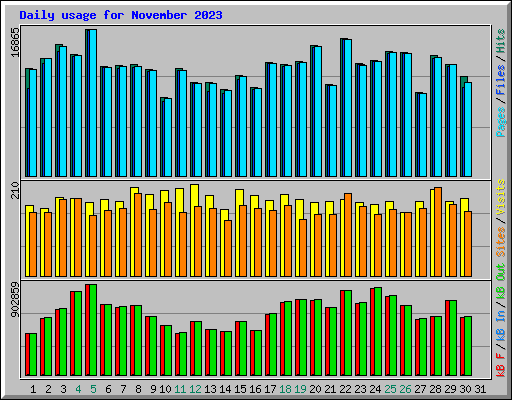The height and width of the screenshot is (400, 512).
Task: Click the 'Files' legend label
Action: [x=501, y=80]
